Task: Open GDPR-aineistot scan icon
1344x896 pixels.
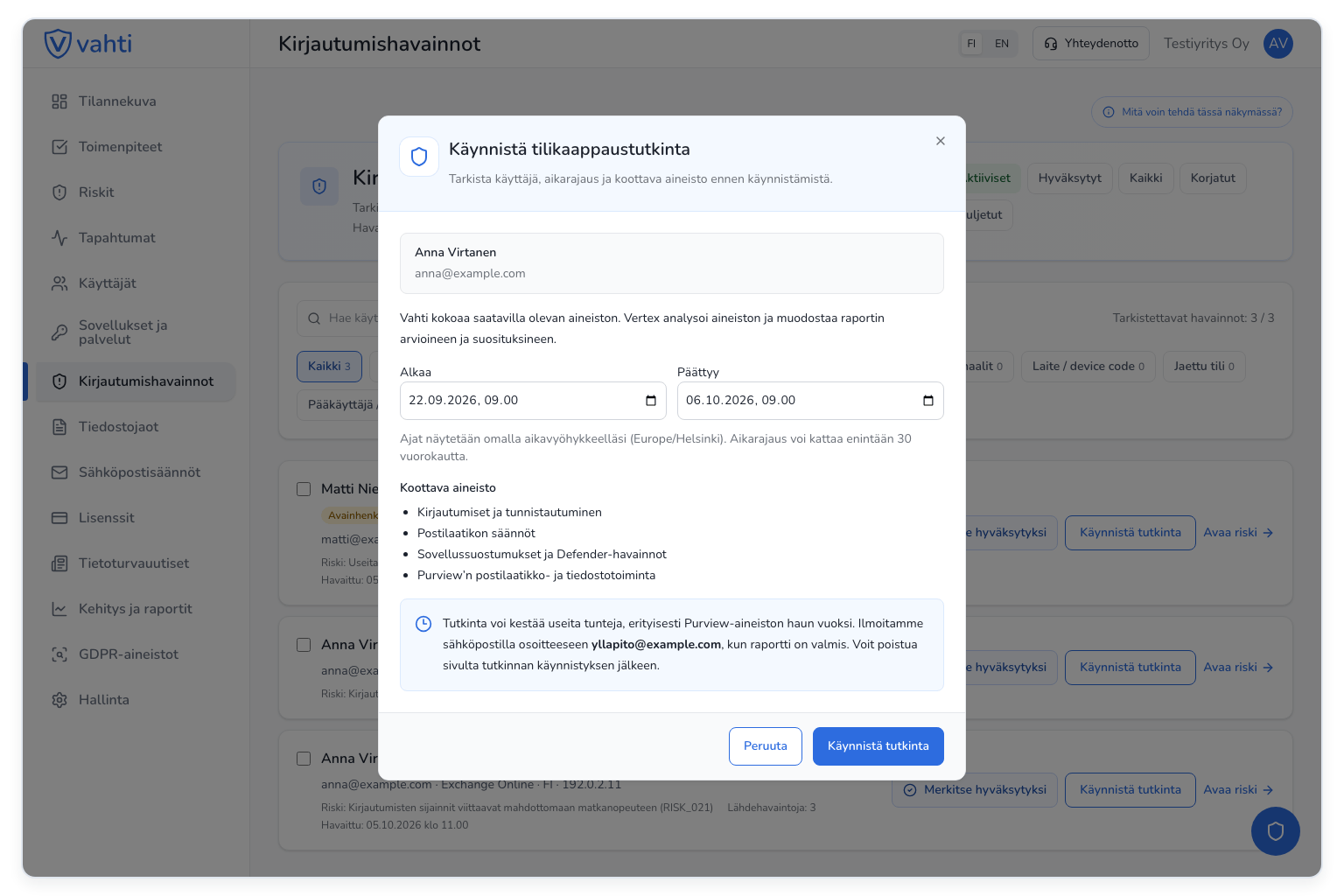Action: [x=59, y=654]
